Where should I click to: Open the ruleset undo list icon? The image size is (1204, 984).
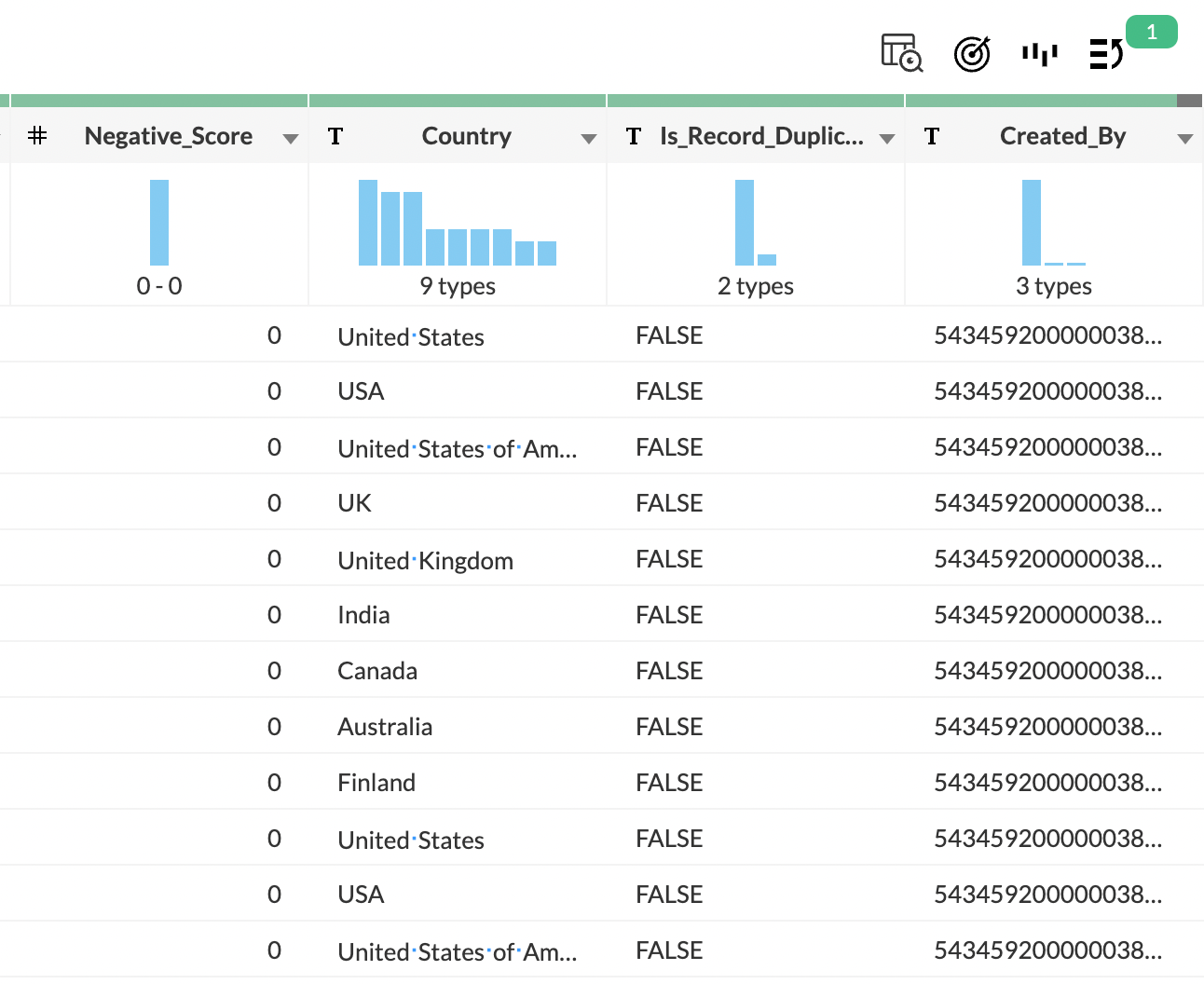point(1106,54)
